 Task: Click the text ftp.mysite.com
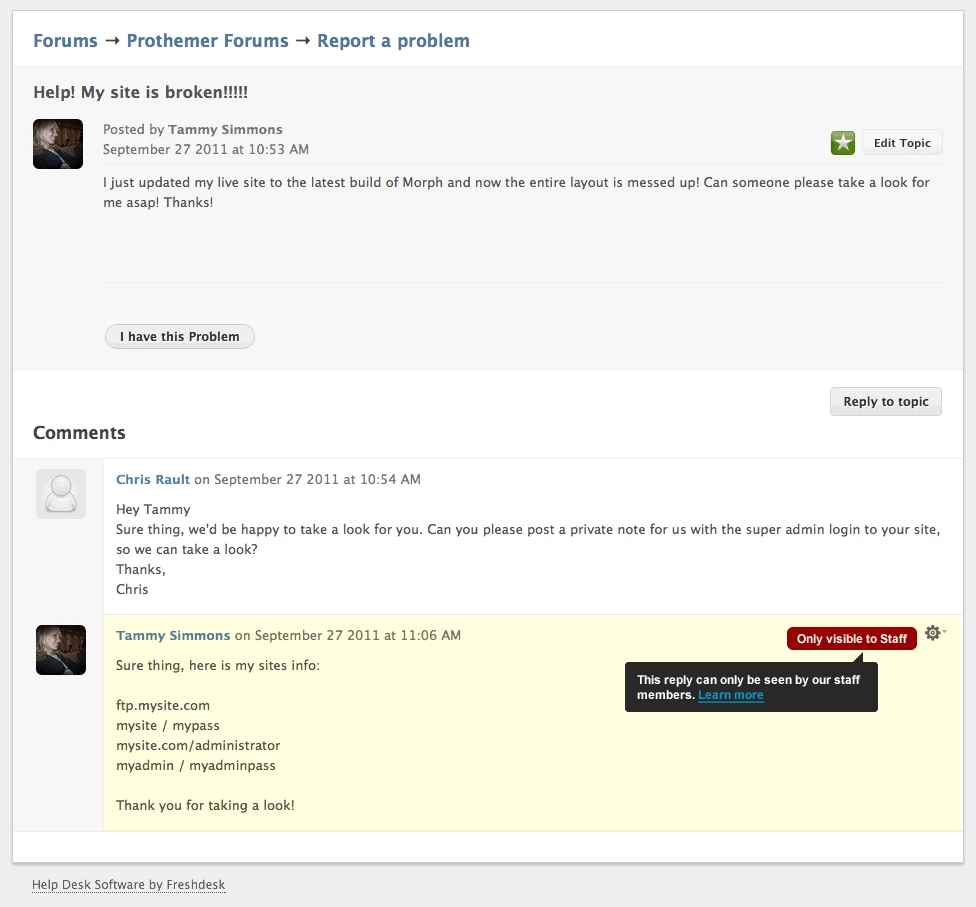163,706
